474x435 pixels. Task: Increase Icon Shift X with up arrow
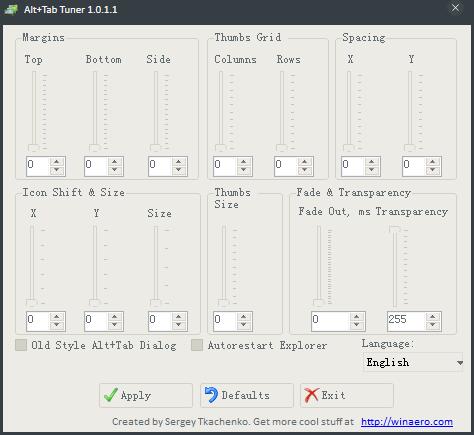[57, 317]
